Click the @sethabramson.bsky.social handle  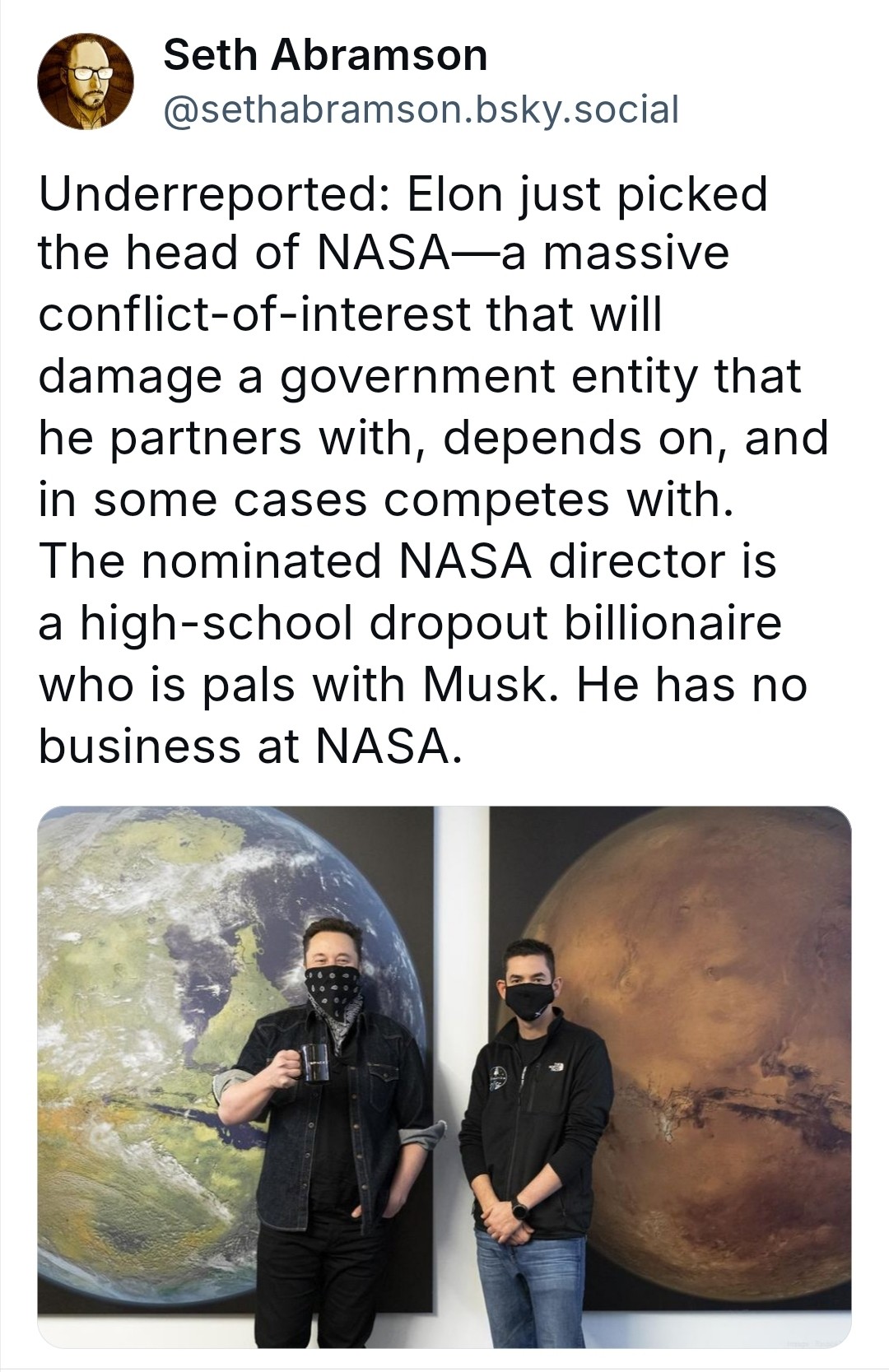pyautogui.click(x=421, y=109)
